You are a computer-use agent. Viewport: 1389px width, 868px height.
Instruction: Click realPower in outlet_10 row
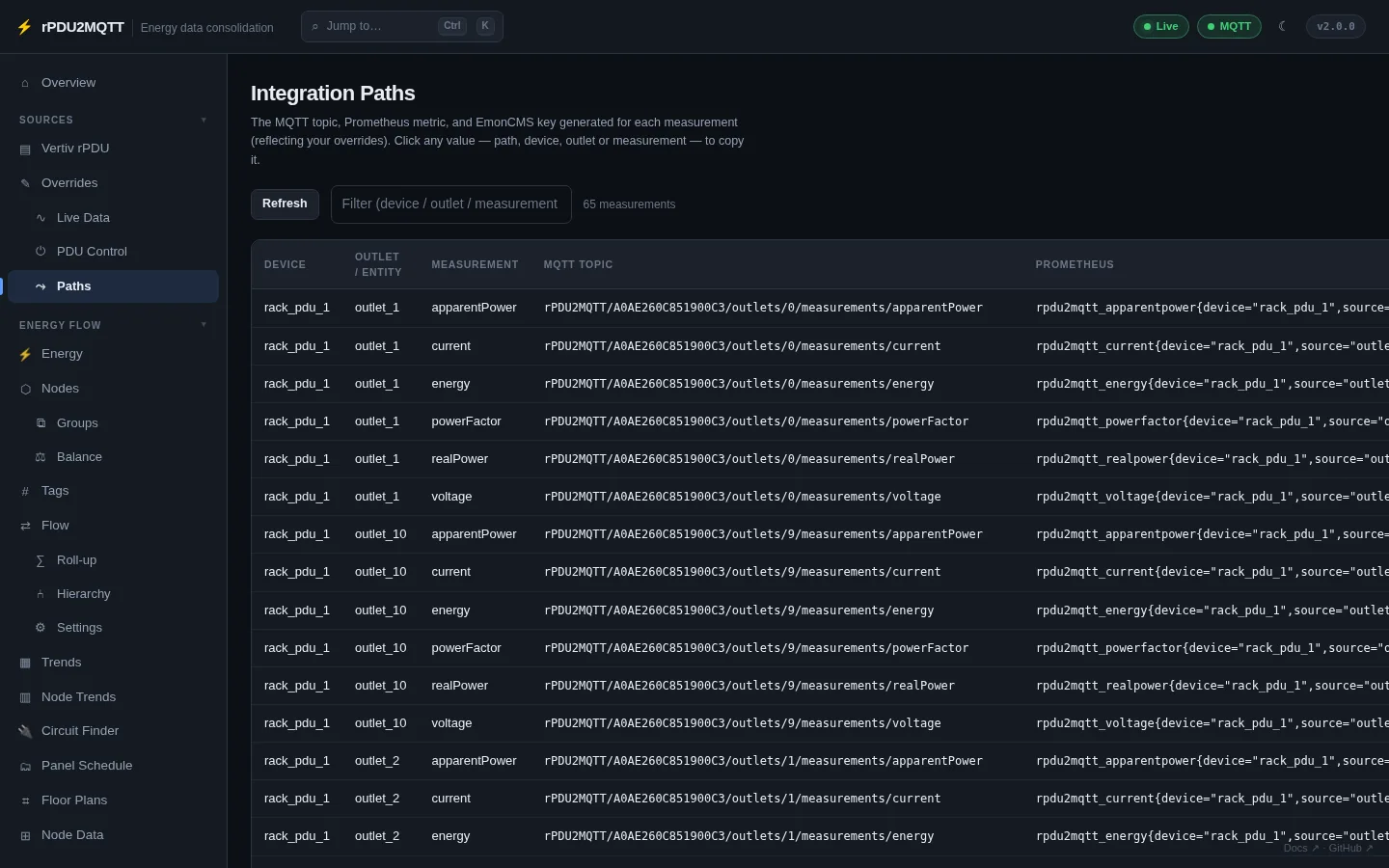459,685
